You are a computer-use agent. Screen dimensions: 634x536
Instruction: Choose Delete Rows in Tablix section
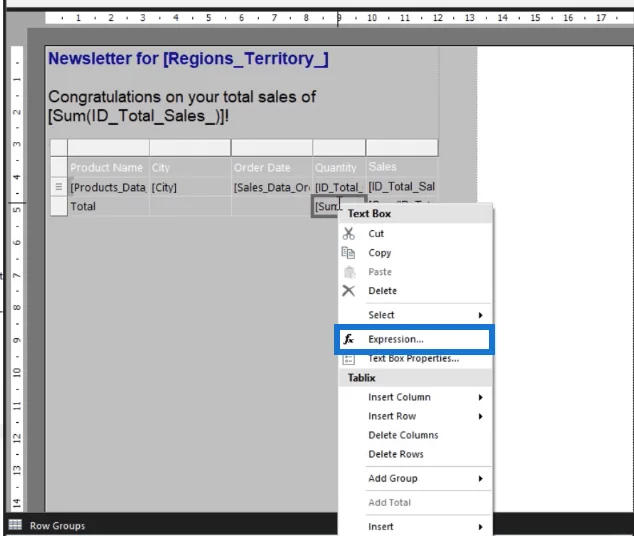click(416, 454)
